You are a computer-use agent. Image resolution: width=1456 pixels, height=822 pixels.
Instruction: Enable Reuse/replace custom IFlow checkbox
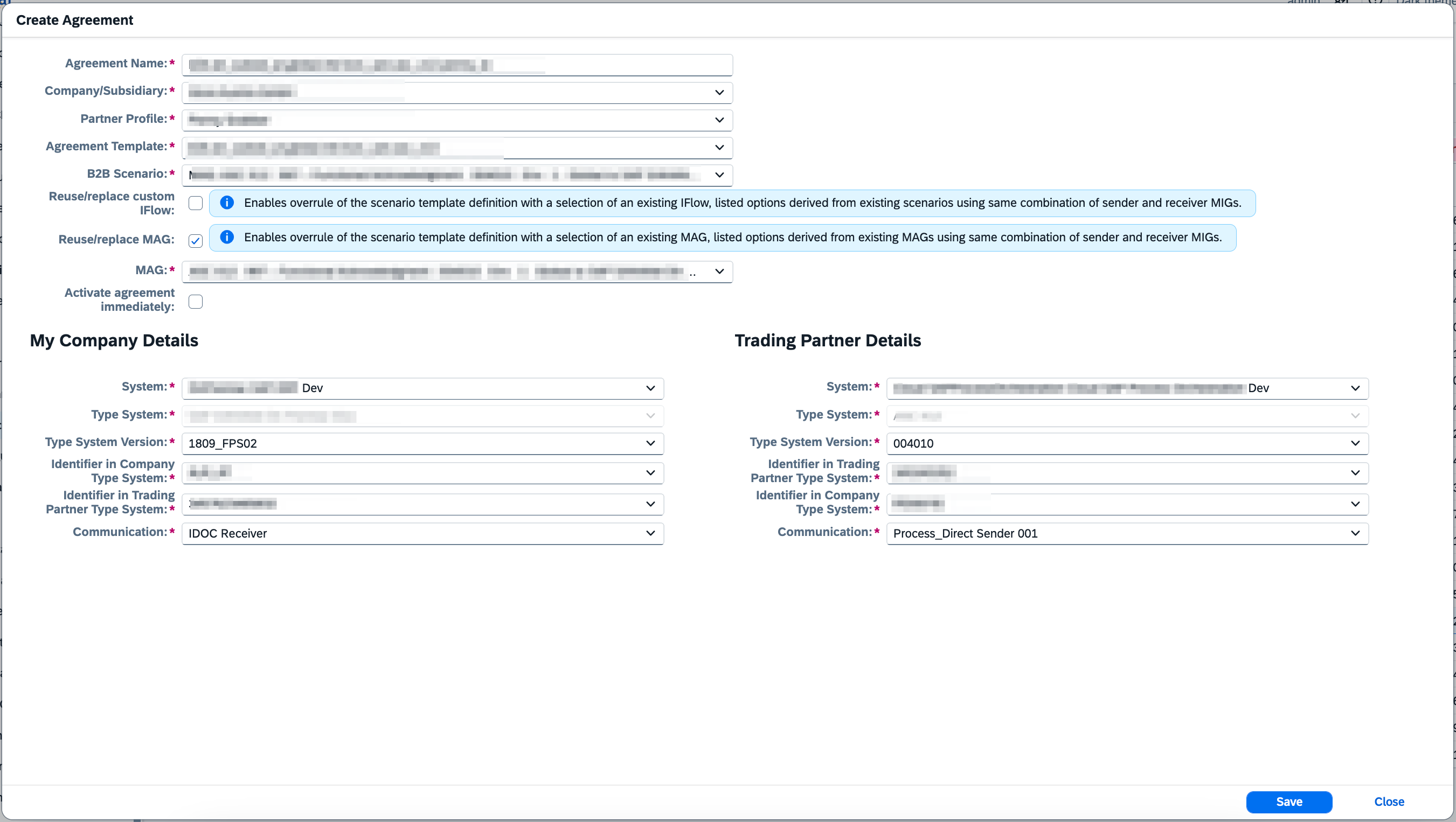point(196,204)
